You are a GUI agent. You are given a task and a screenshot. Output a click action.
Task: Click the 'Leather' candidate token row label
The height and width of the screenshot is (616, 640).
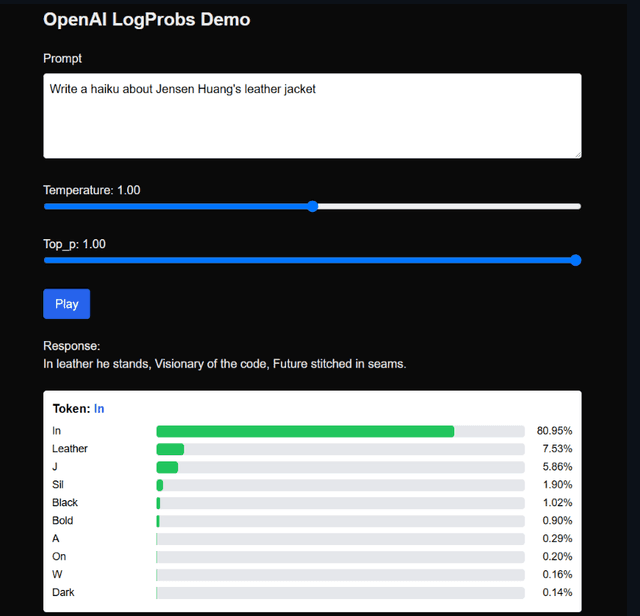point(70,449)
